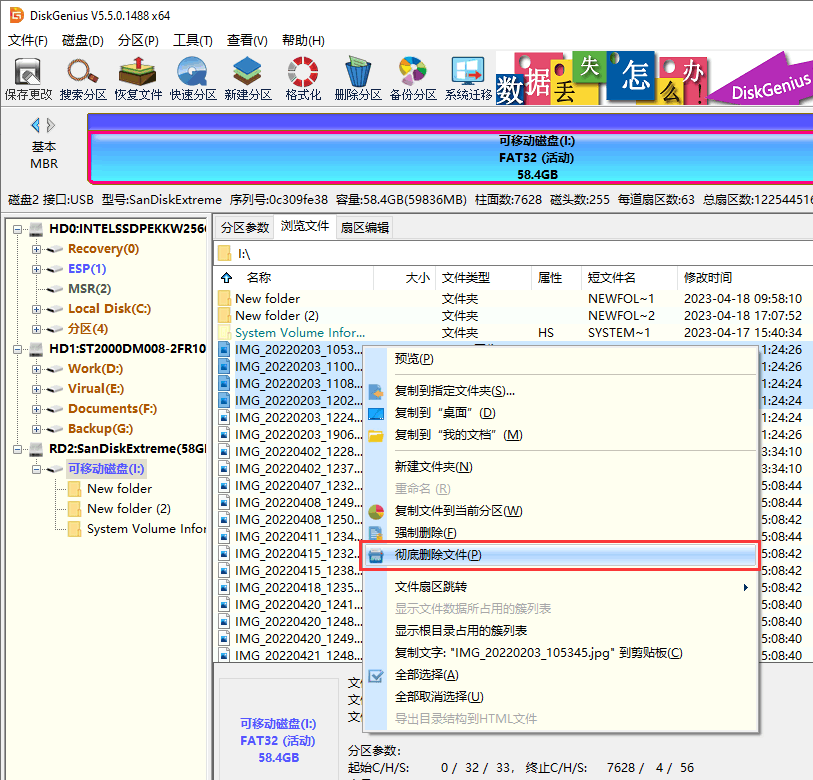Screen dimensions: 813x780
Task: Start the 系统迁移 system migration tool
Action: [x=468, y=78]
